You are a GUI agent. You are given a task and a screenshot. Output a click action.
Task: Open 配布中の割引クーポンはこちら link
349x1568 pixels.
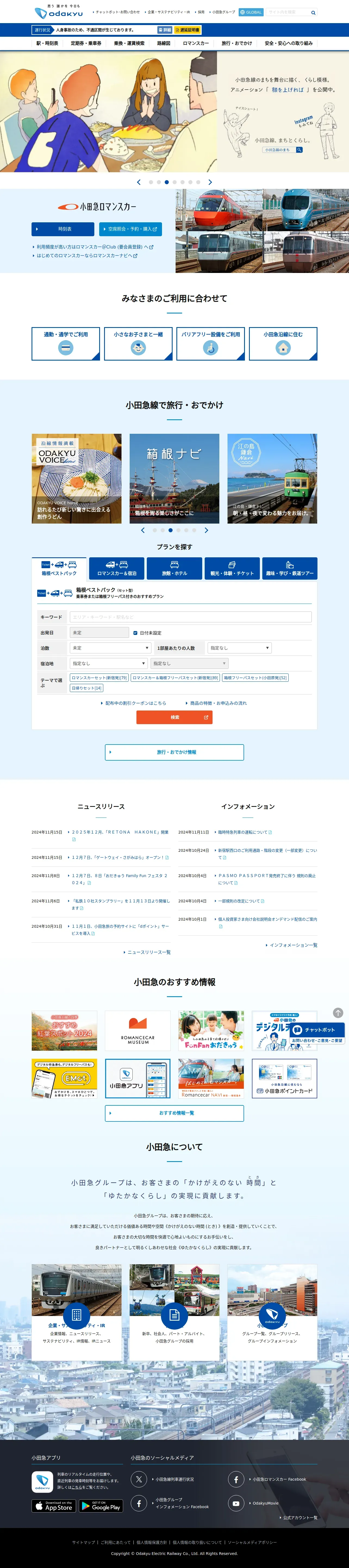pos(134,703)
